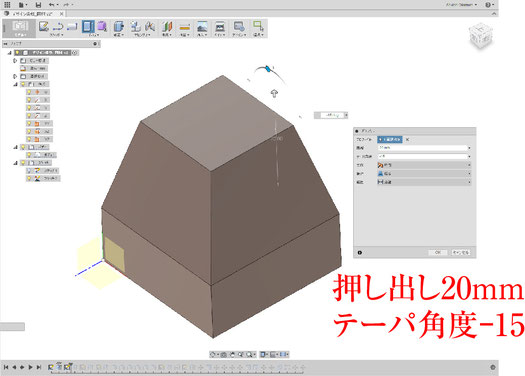This screenshot has width=525, height=376.
Task: Toggle lightbulb of the bodies folder
Action: (x=23, y=147)
